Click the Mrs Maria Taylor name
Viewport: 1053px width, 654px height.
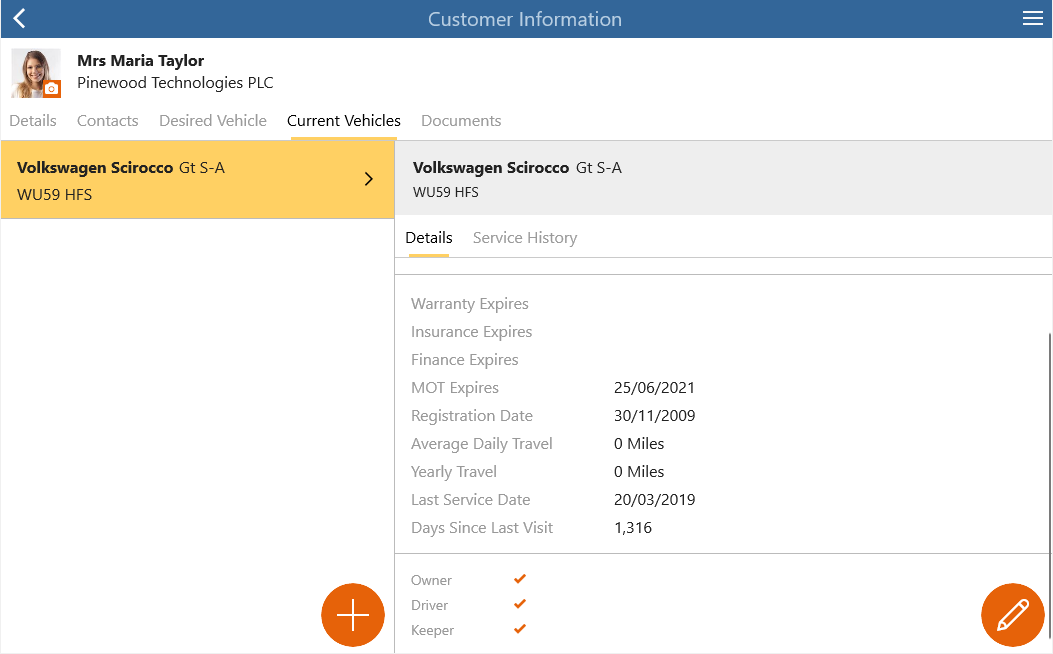coord(140,60)
